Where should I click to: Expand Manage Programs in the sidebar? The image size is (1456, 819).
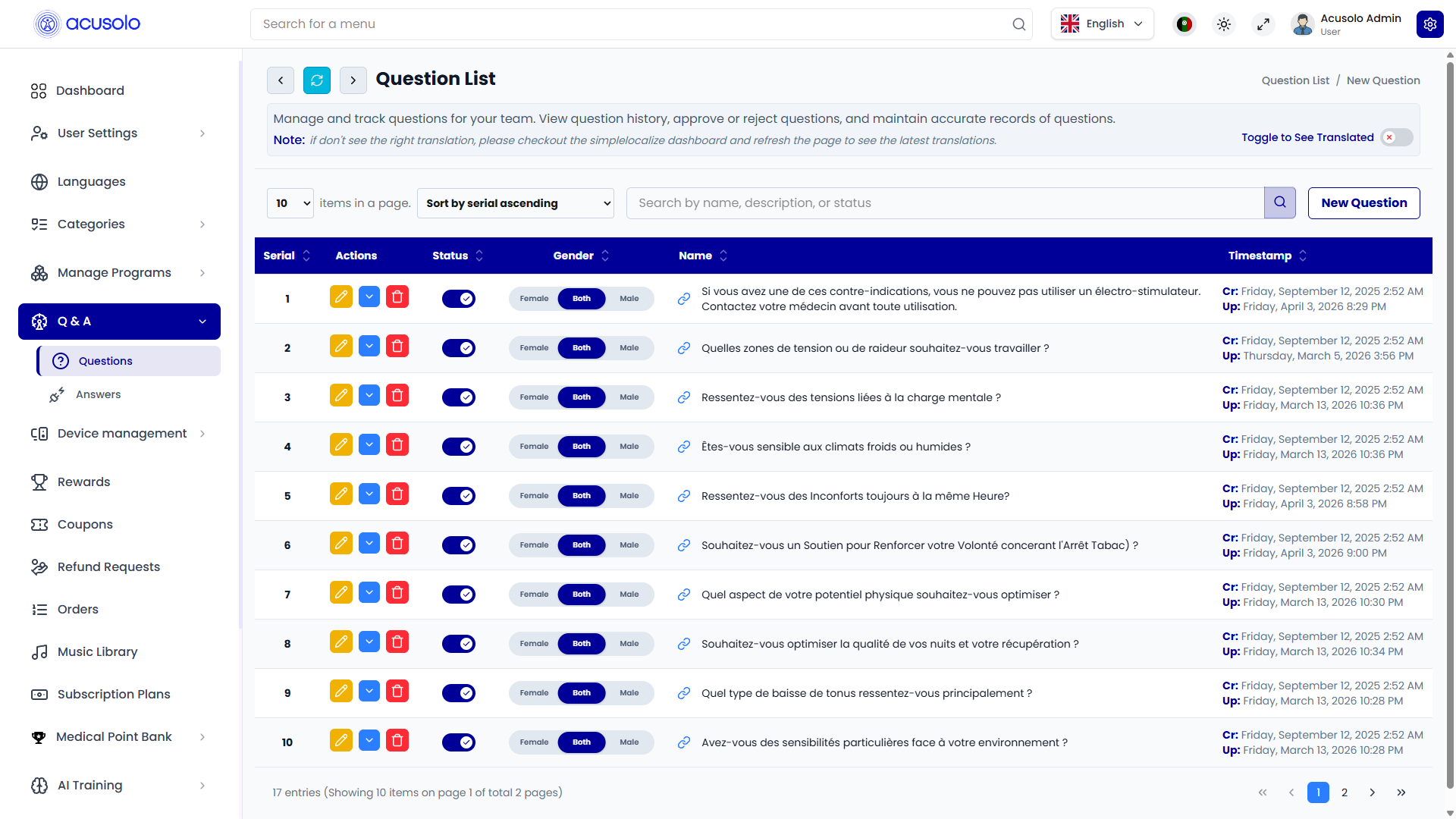(119, 273)
